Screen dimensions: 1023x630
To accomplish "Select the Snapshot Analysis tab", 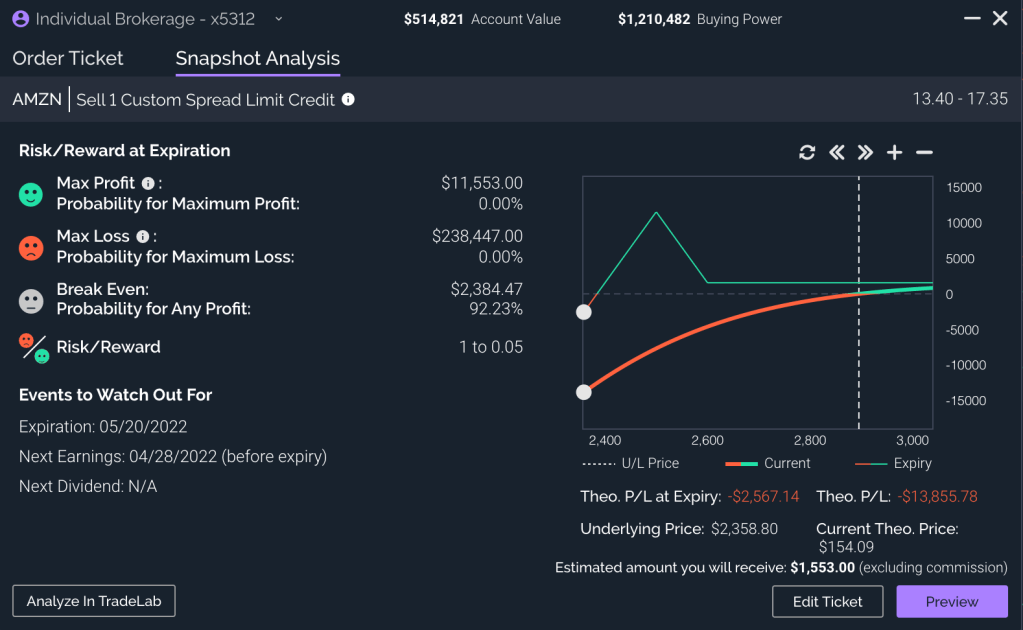I will (x=257, y=58).
